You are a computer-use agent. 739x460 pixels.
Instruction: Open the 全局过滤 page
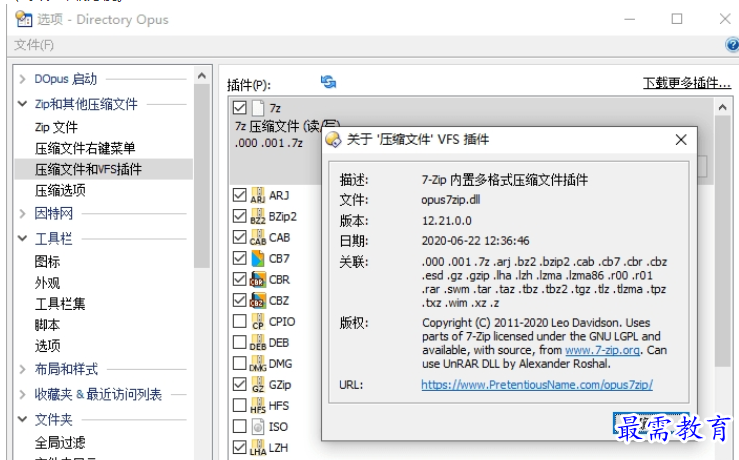pos(60,442)
